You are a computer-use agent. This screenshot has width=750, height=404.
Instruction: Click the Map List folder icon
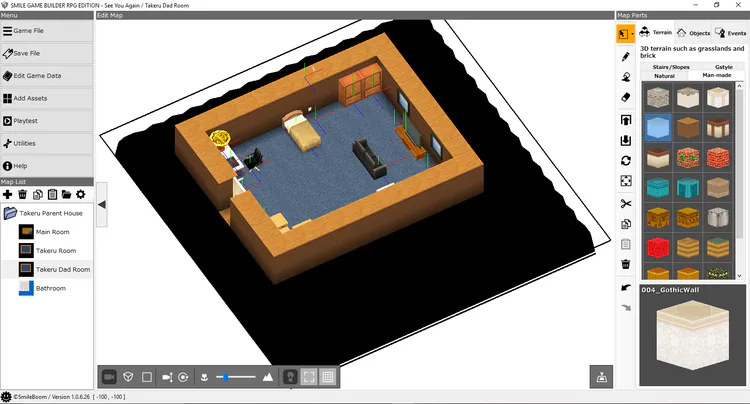(x=66, y=194)
